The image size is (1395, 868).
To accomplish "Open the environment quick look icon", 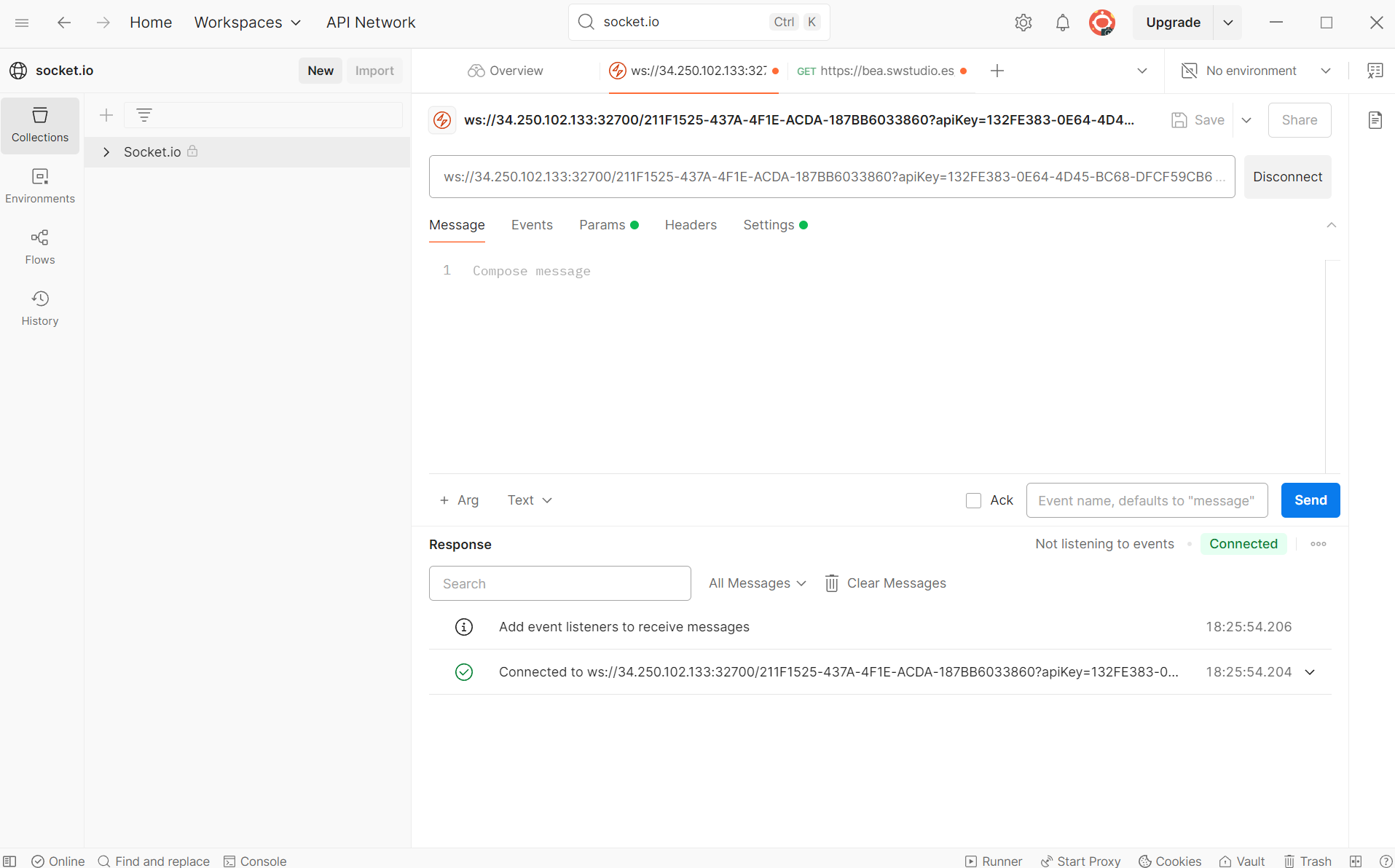I will click(1375, 71).
